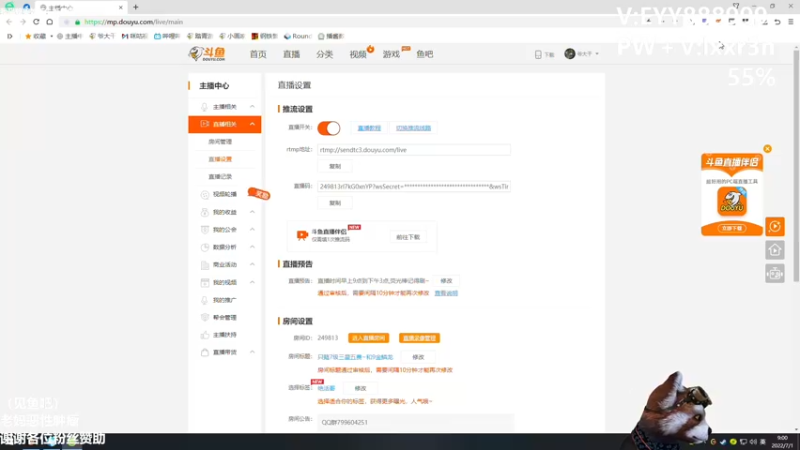Click the microphone icon beside 主播相关
The height and width of the screenshot is (450, 800).
pos(205,107)
